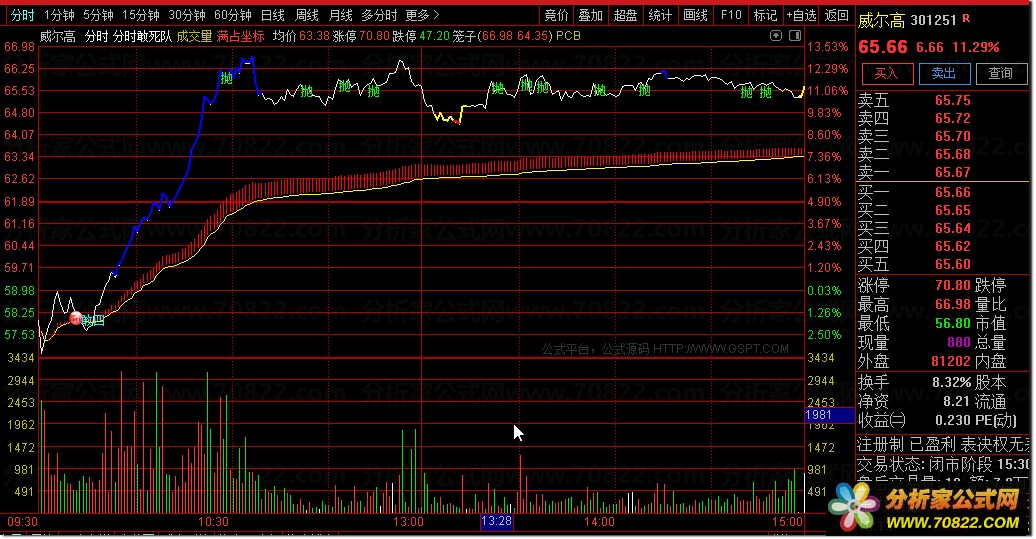Open the 竞价 auction view
Viewport: 1036px width, 539px height.
(x=556, y=15)
